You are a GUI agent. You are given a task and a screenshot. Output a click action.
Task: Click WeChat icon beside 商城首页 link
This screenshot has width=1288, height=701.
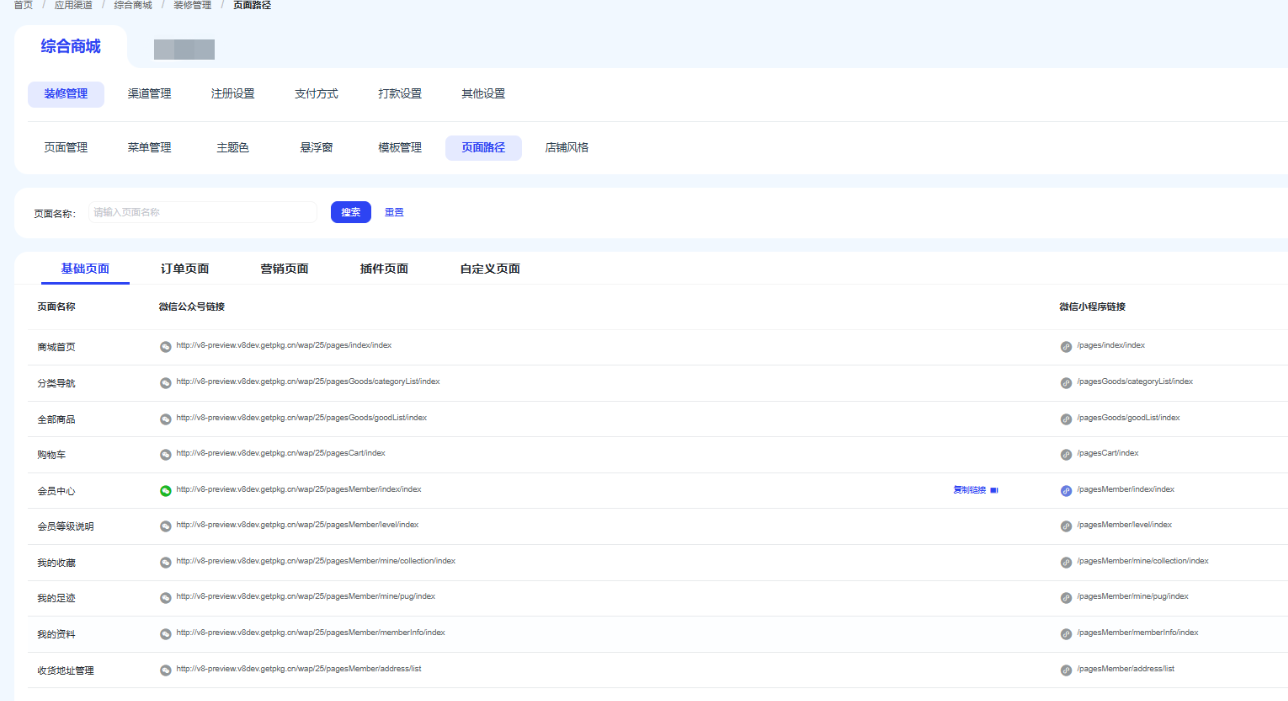(x=166, y=347)
